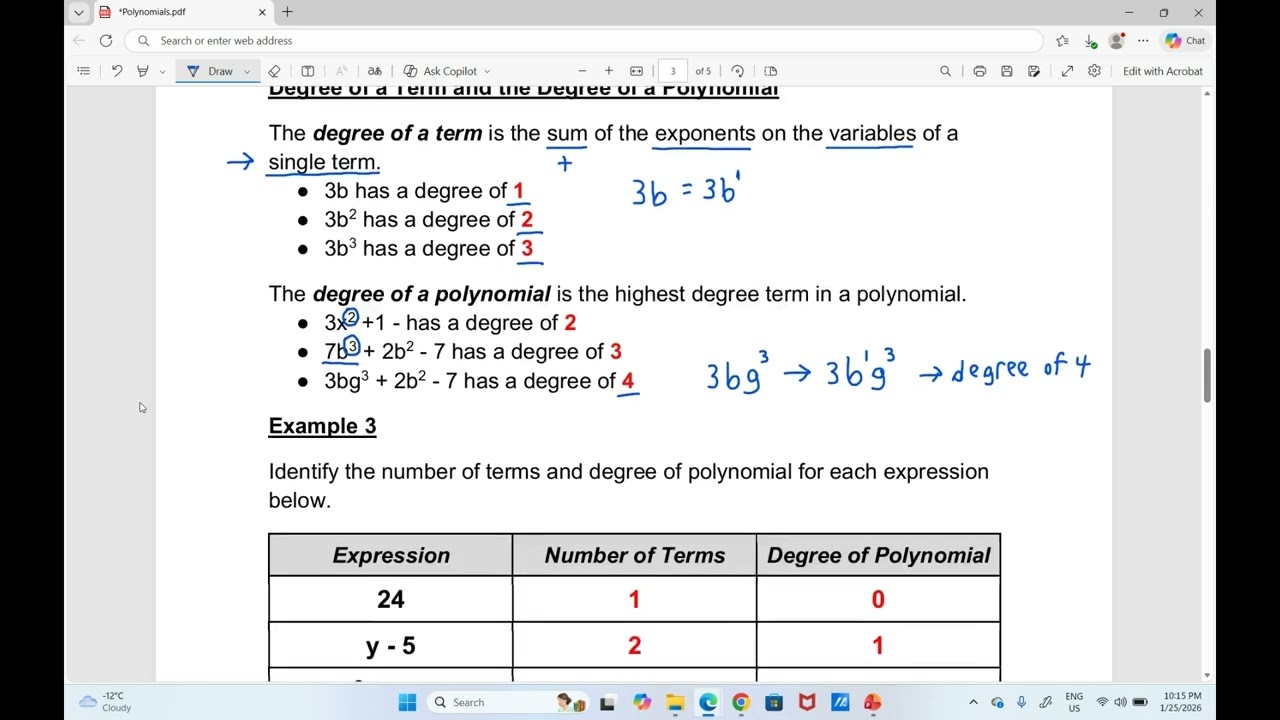
Task: Go back with the browser back arrow
Action: (x=79, y=41)
